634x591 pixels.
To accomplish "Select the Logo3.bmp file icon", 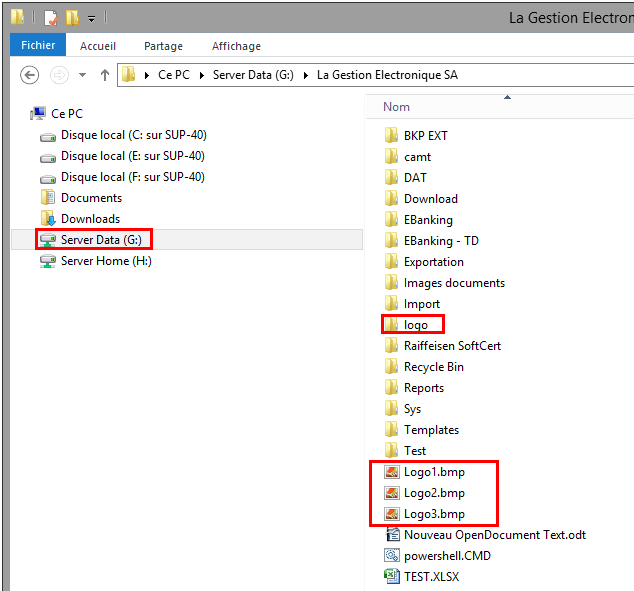I will 392,514.
